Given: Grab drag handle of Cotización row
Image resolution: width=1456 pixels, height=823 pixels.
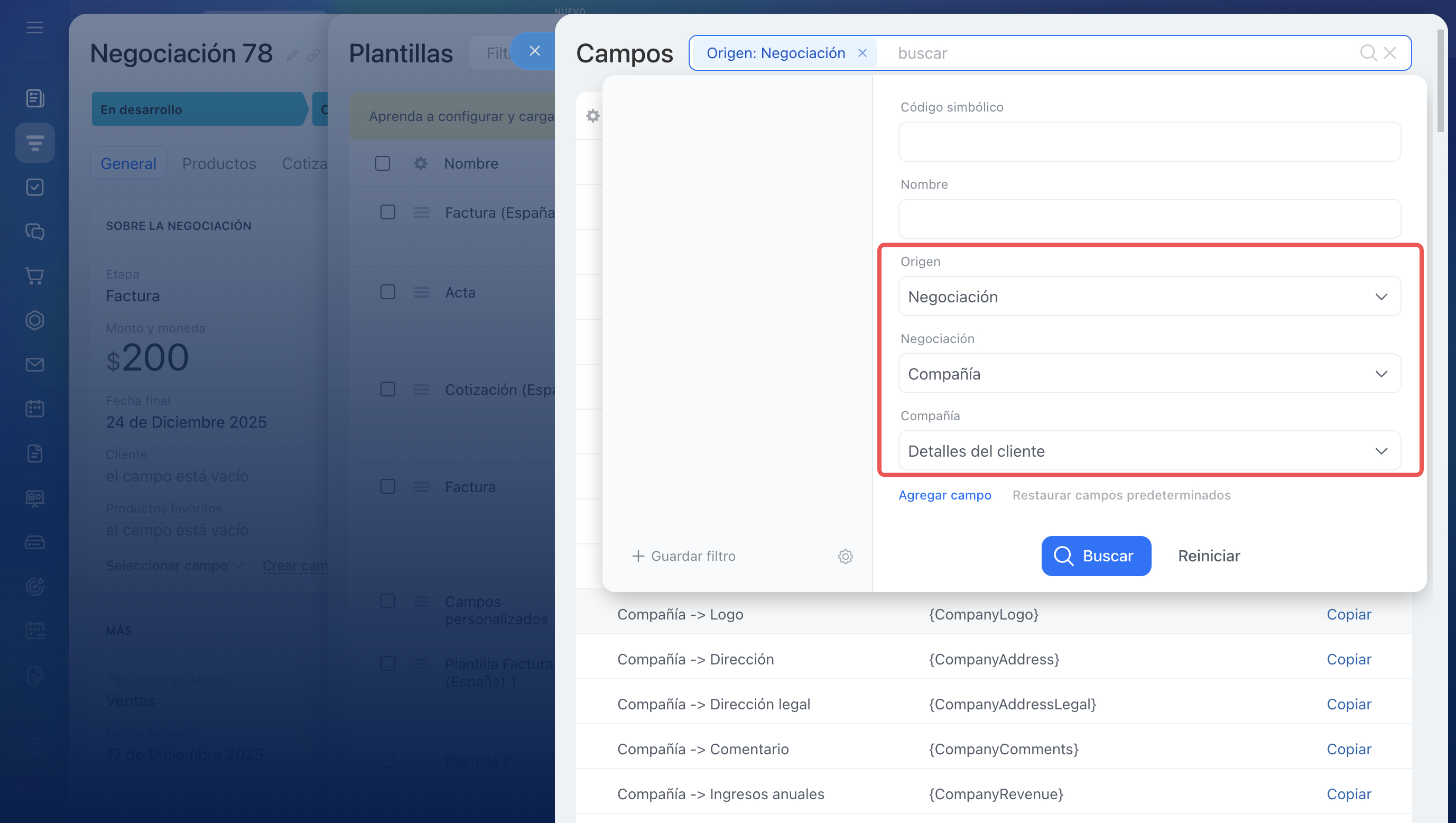Looking at the screenshot, I should point(422,390).
